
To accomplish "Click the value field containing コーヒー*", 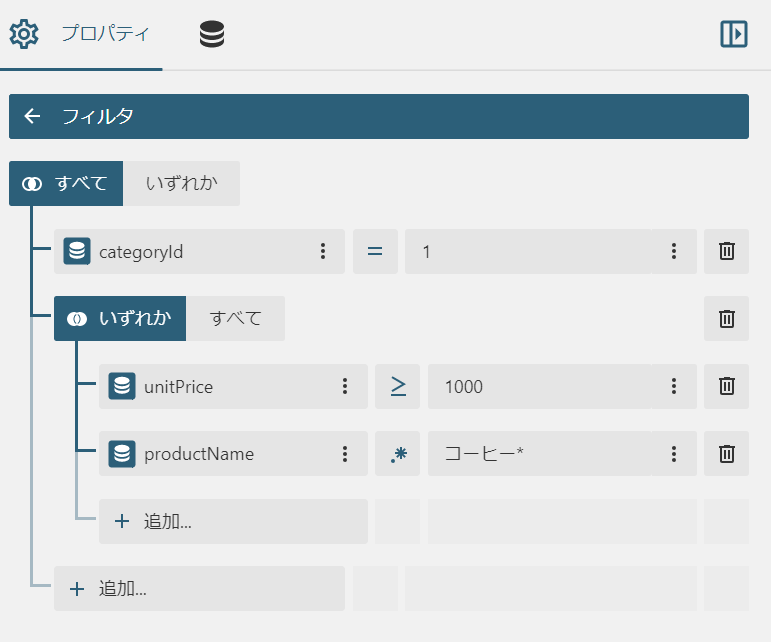I will (539, 454).
